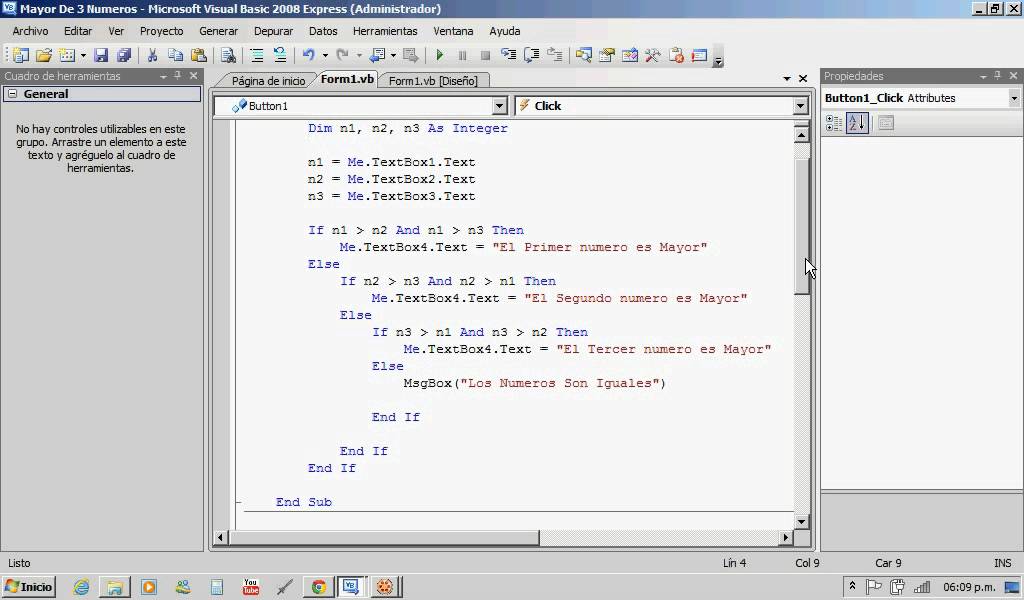1024x600 pixels.
Task: Open the Propiedades window position dropdown
Action: 983,76
